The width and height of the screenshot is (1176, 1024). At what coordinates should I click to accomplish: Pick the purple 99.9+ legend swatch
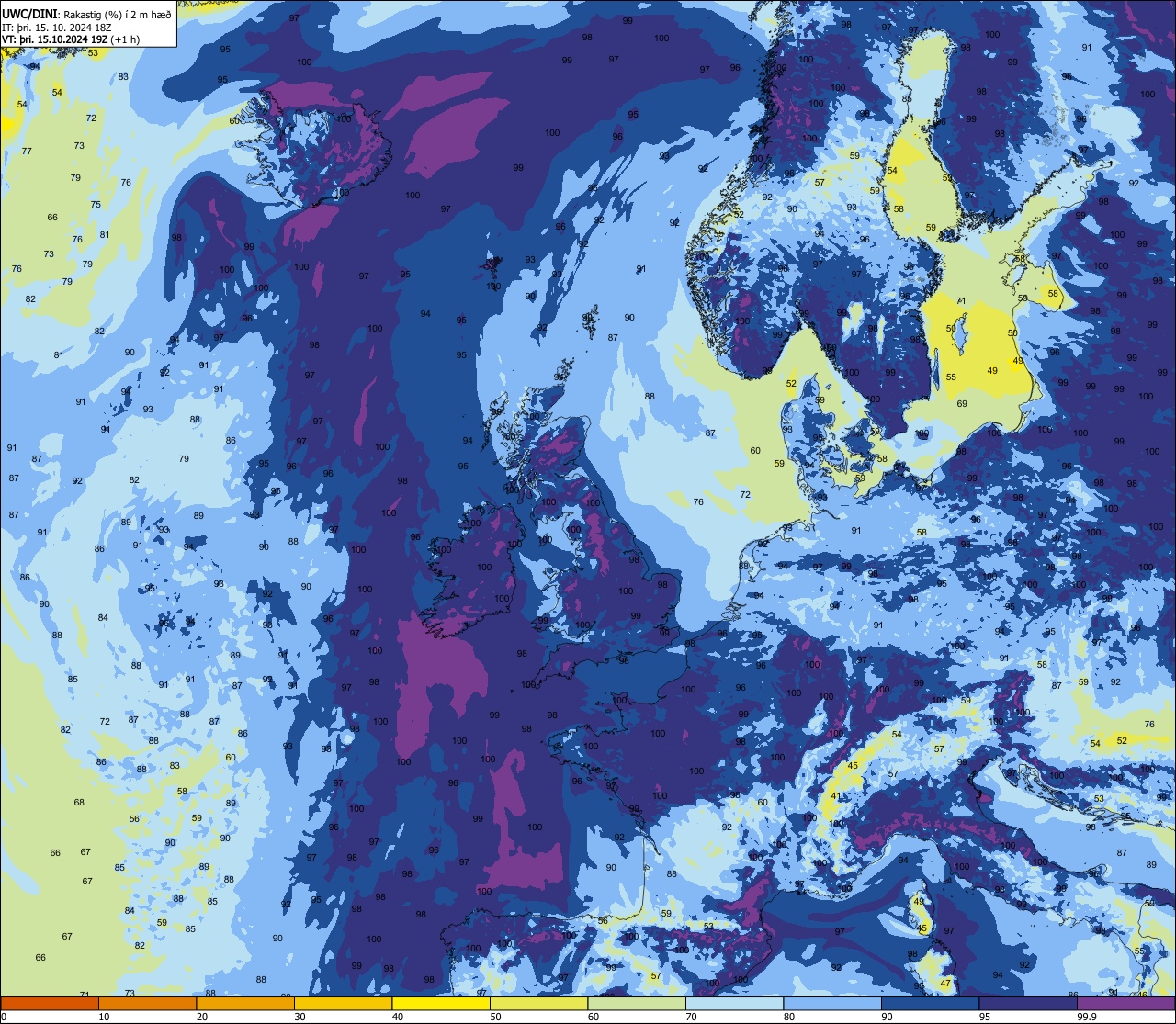[1125, 1004]
